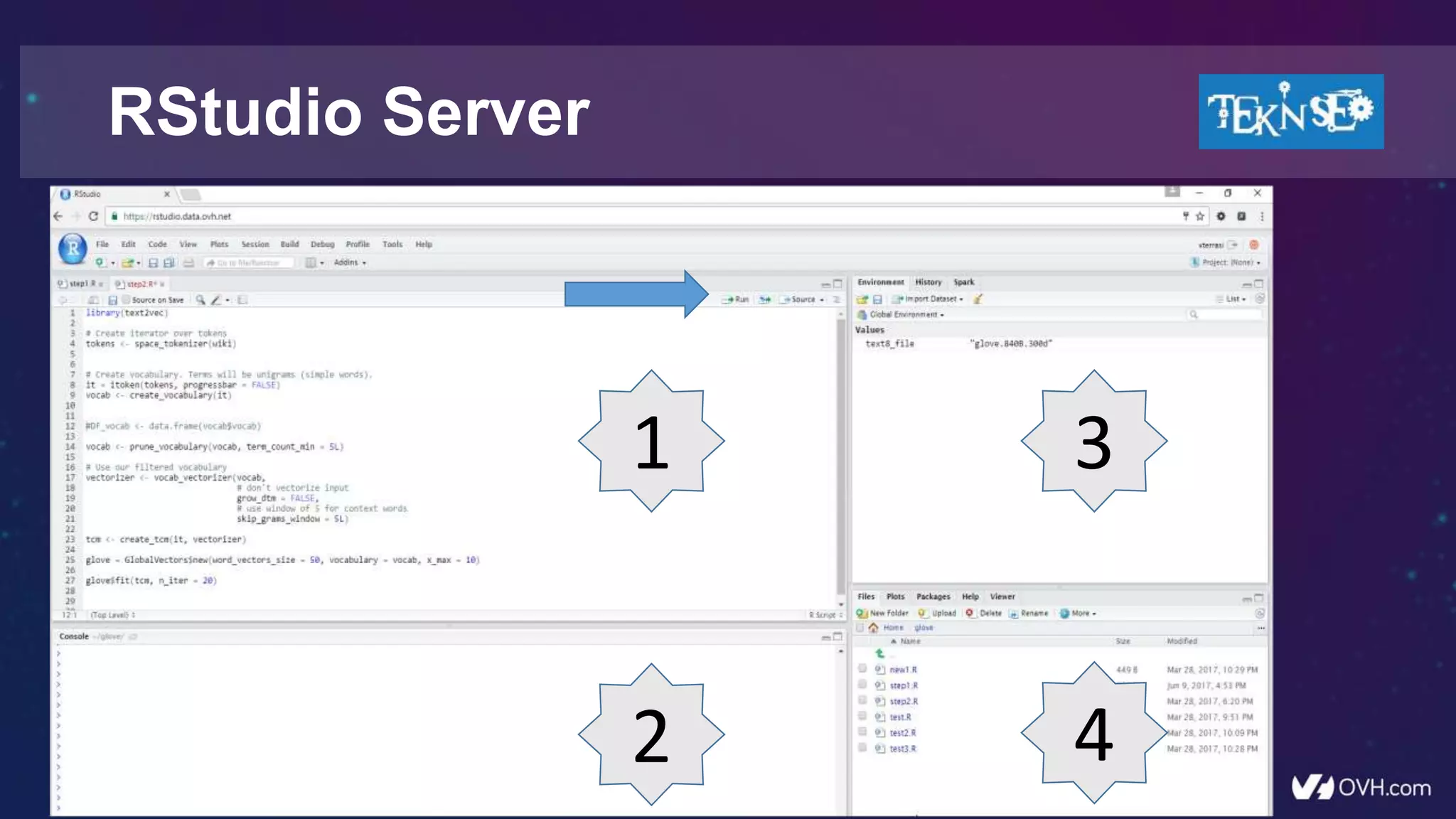Reload the page in the browser
This screenshot has width=1456, height=819.
pyautogui.click(x=93, y=216)
